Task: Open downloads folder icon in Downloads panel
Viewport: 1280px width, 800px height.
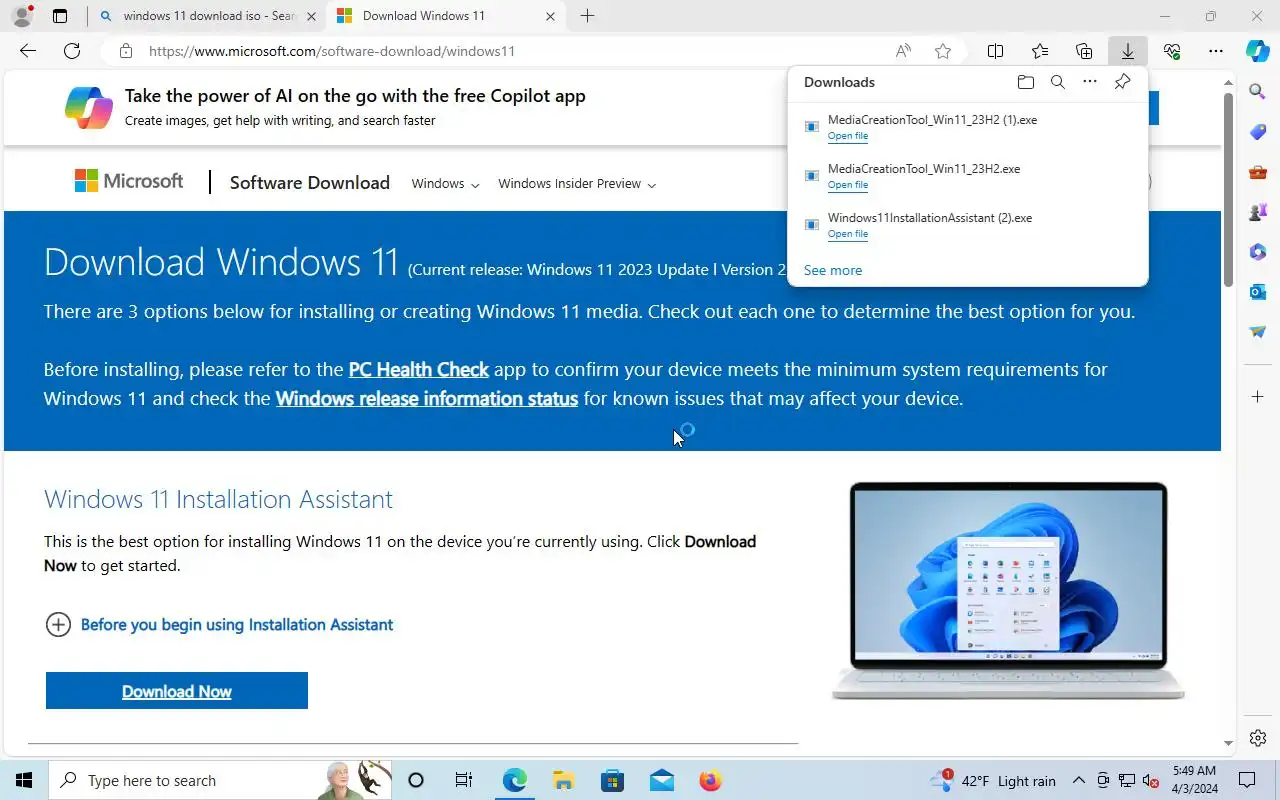Action: (x=1026, y=82)
